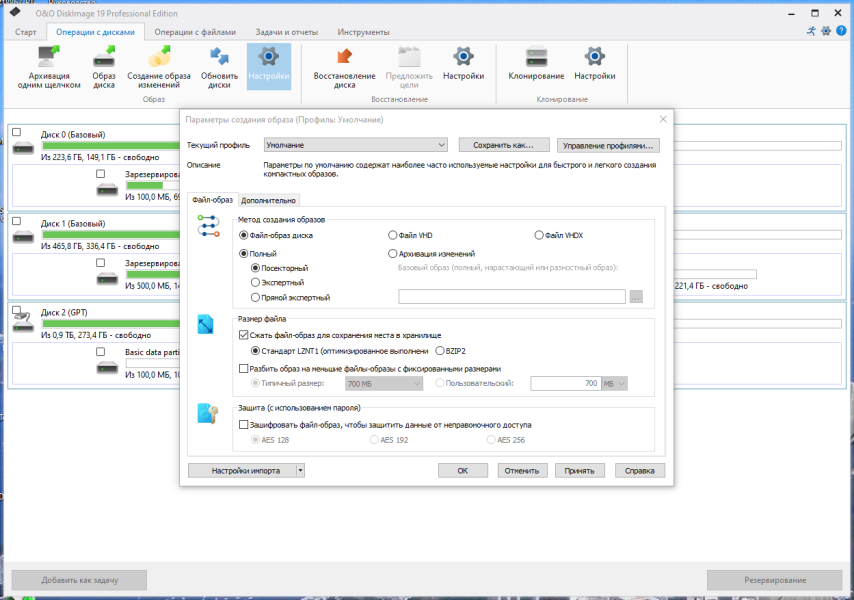This screenshot has height=600, width=854.
Task: Open highlighted Настройки in Образ group
Action: coord(269,66)
